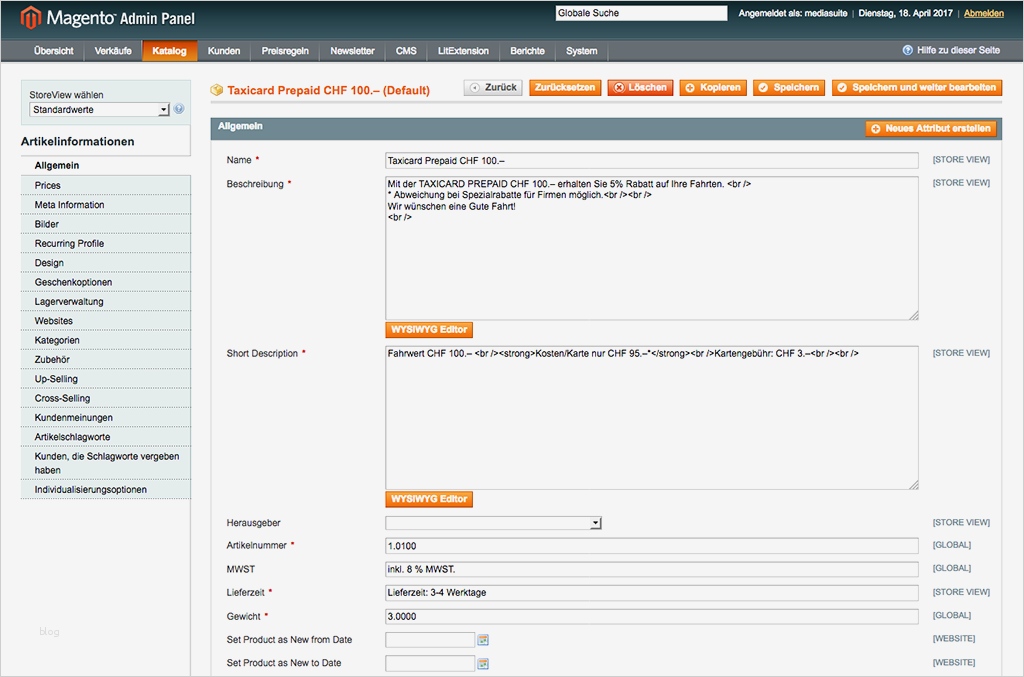
Task: Open the LitExtension menu
Action: coord(463,51)
